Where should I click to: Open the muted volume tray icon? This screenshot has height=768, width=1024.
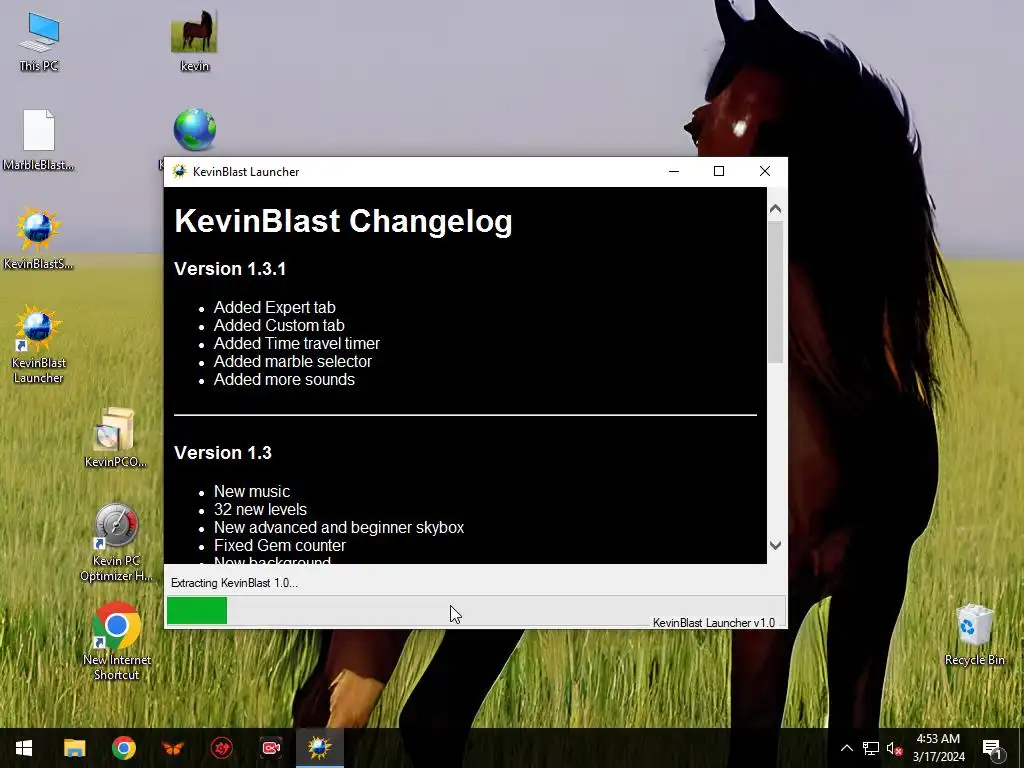[x=895, y=748]
